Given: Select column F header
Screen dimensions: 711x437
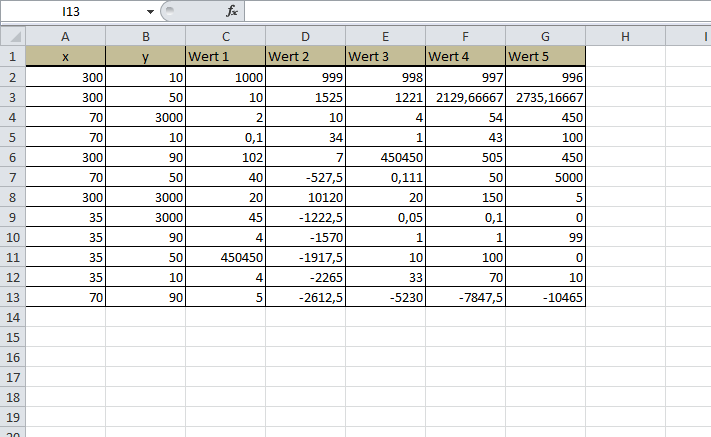Looking at the screenshot, I should point(465,36).
